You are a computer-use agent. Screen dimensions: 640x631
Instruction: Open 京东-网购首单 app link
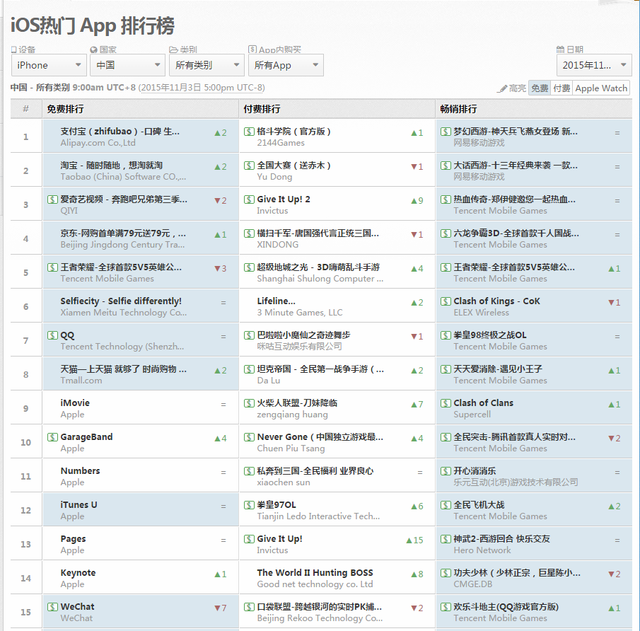(123, 233)
